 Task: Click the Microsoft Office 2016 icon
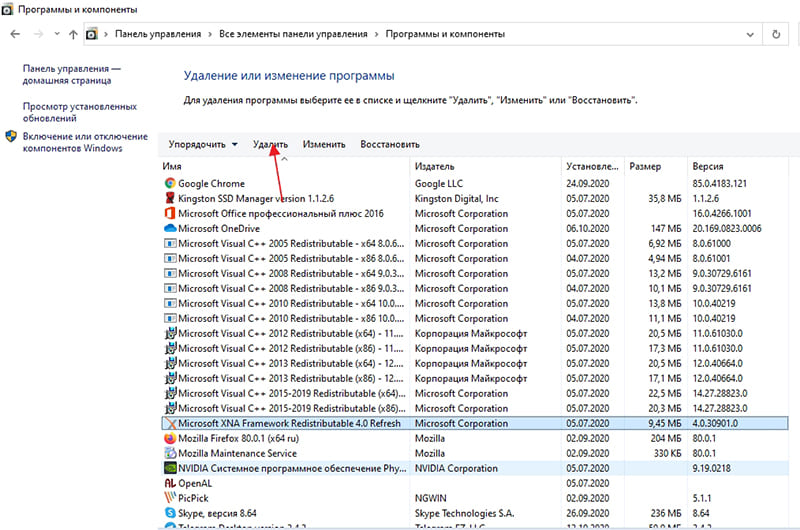coord(170,213)
